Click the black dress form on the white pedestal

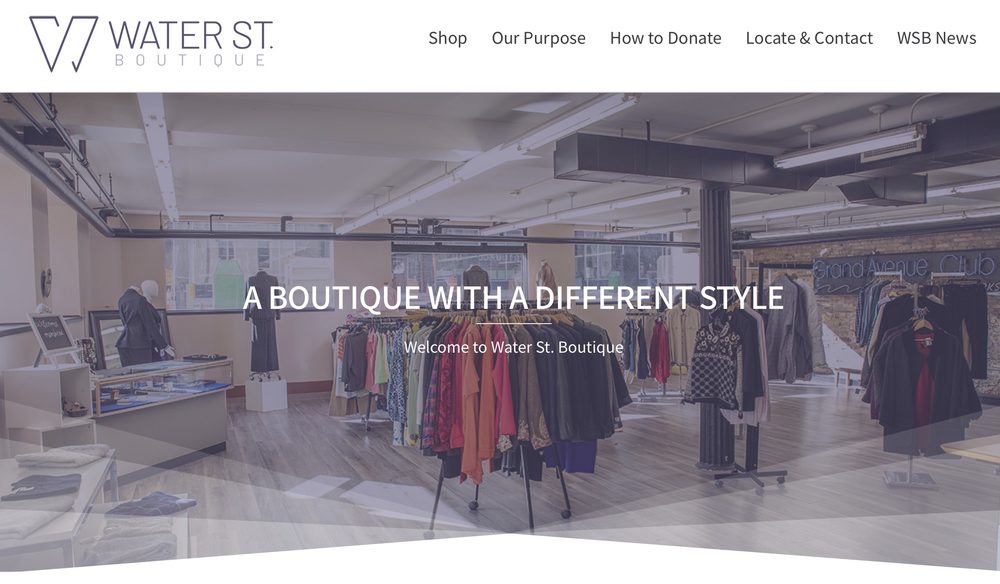click(x=263, y=325)
